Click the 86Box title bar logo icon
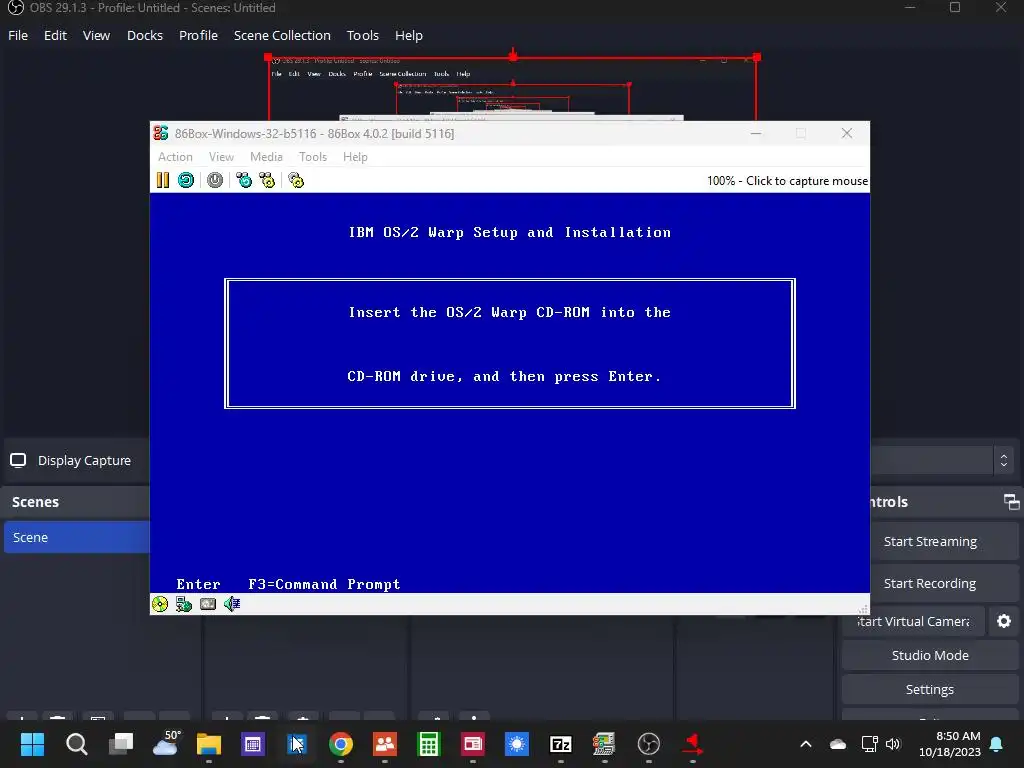 click(161, 133)
